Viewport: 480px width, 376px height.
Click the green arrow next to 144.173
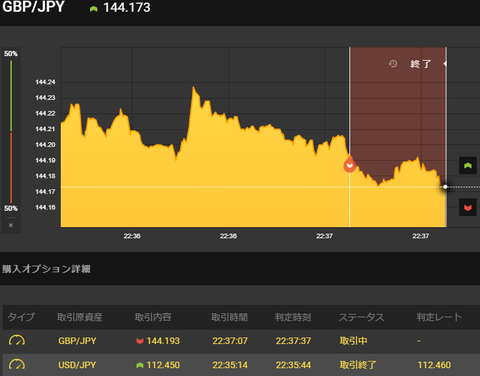94,9
